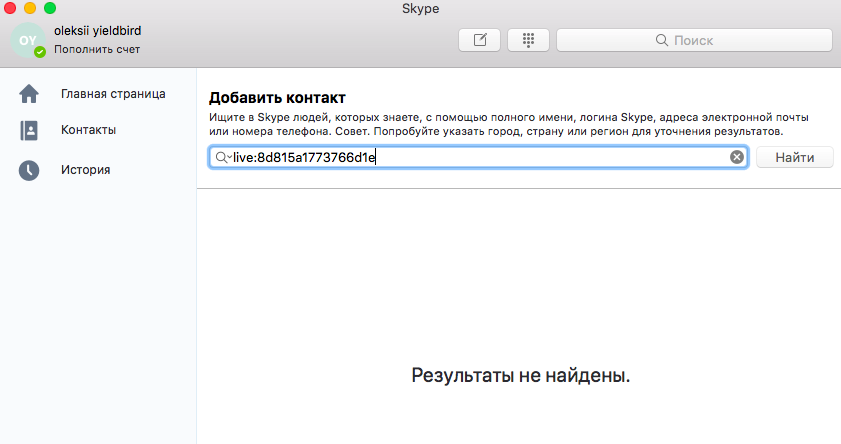Open the new conversation compose icon
Screen dimensions: 841x444
[x=479, y=40]
